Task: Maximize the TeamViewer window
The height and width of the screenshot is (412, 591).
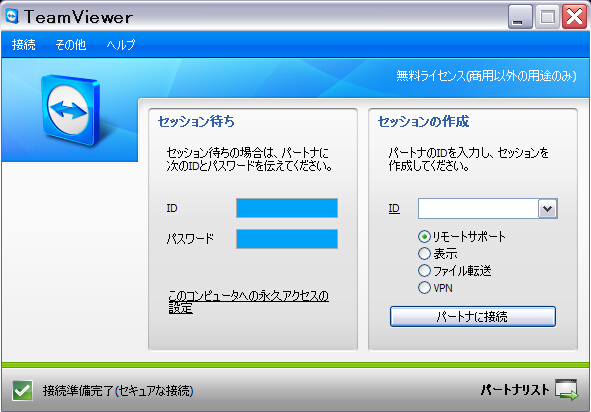Action: [547, 17]
